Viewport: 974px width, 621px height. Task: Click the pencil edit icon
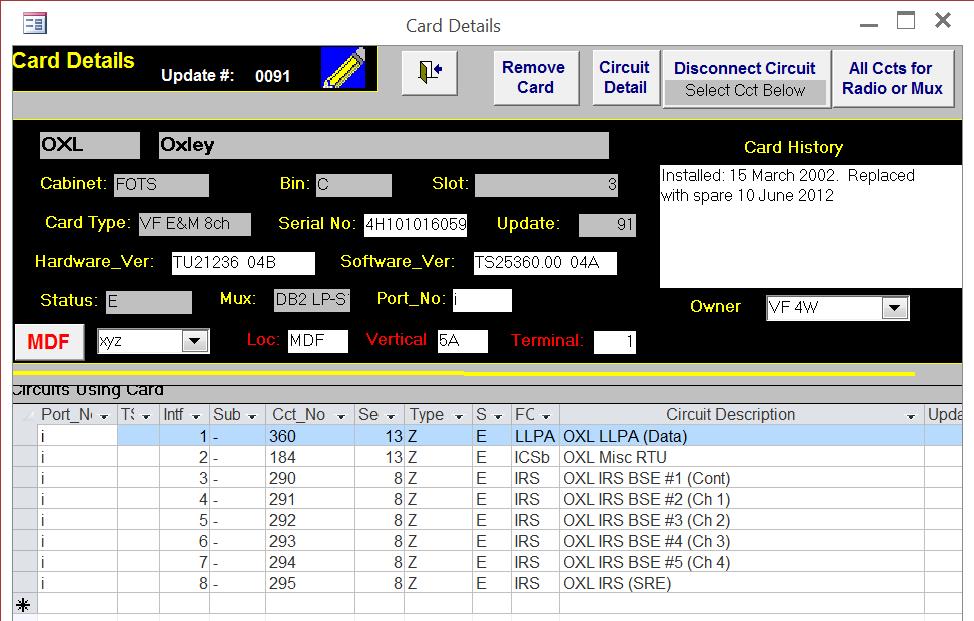coord(342,69)
